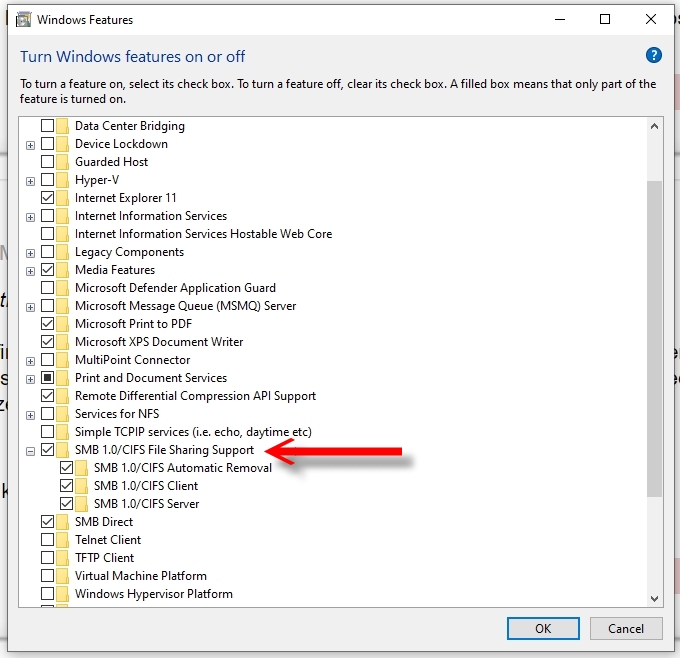Click the folder icon beside SMB Direct

(x=62, y=521)
